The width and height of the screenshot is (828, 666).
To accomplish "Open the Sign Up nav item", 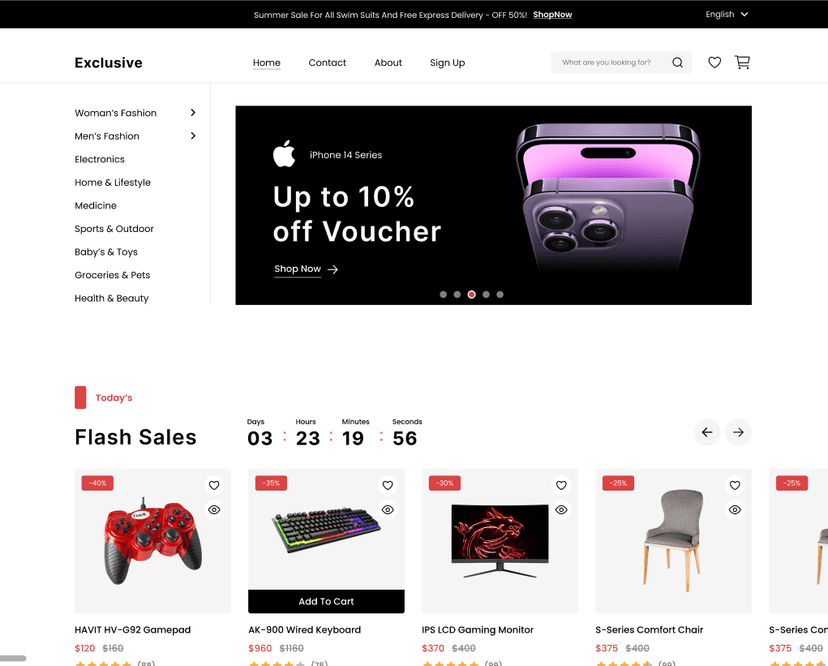I will (447, 62).
